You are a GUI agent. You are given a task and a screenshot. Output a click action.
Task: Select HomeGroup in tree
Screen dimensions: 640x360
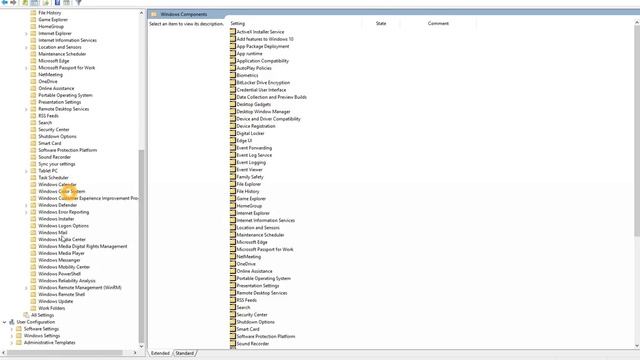coord(51,27)
